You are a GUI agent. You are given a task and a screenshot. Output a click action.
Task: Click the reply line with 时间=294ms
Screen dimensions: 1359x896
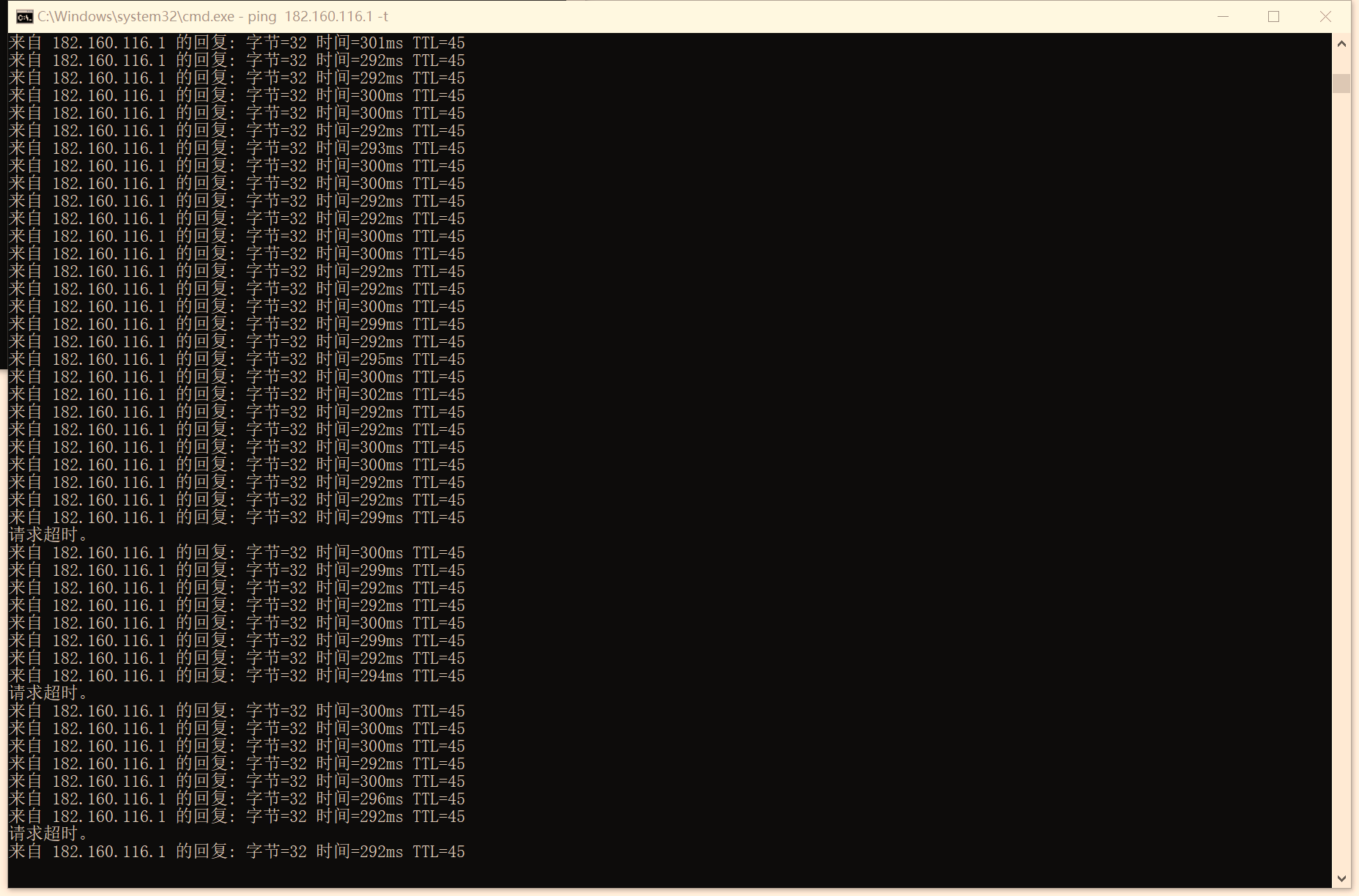[x=237, y=675]
